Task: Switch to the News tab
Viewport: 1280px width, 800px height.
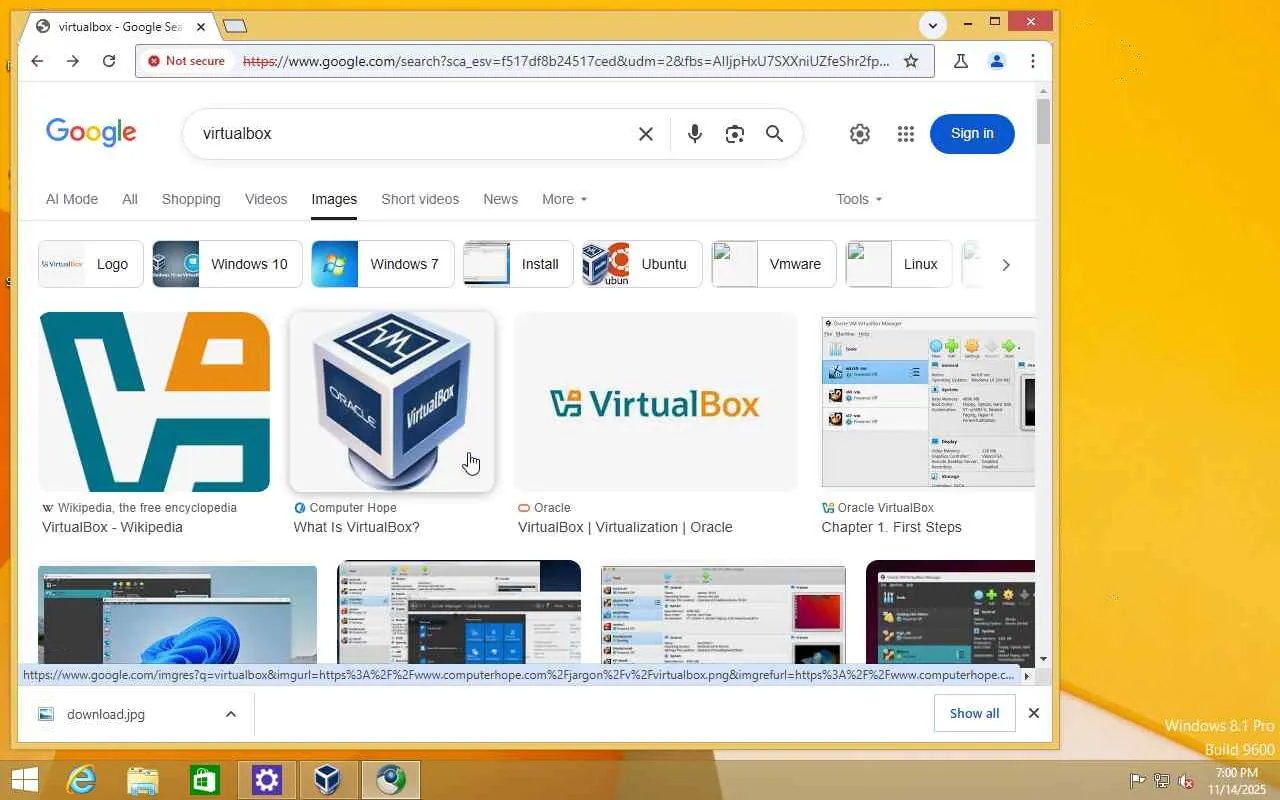Action: point(501,199)
